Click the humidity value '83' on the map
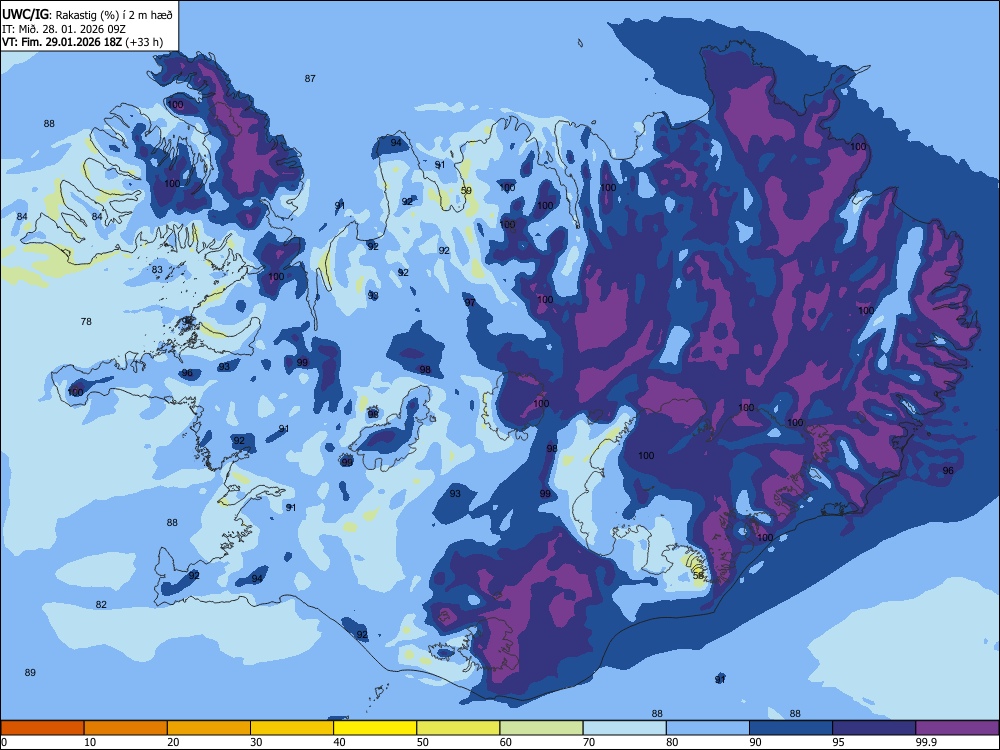This screenshot has height=750, width=1000. (158, 270)
